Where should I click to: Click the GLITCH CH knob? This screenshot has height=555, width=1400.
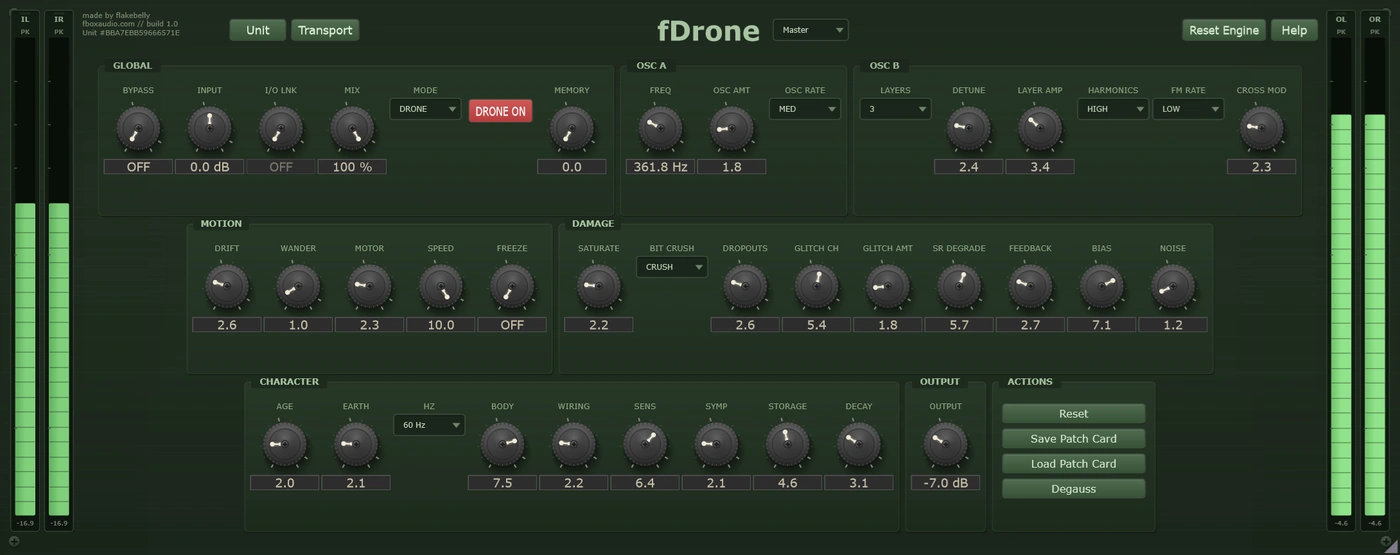click(816, 287)
